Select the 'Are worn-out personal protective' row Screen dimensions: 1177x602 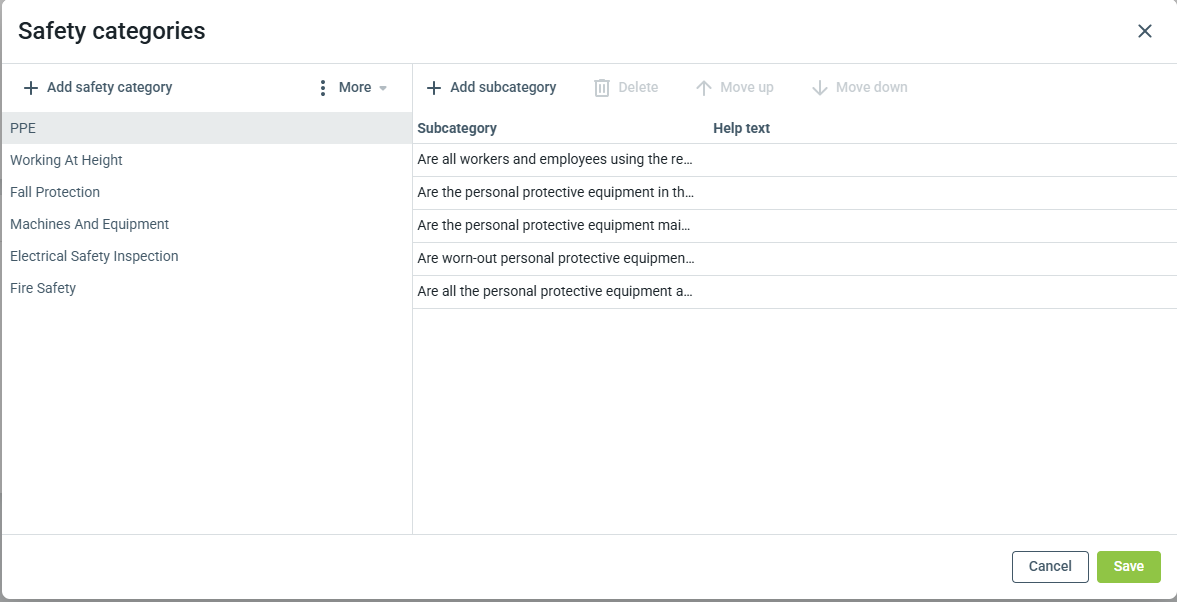[555, 259]
